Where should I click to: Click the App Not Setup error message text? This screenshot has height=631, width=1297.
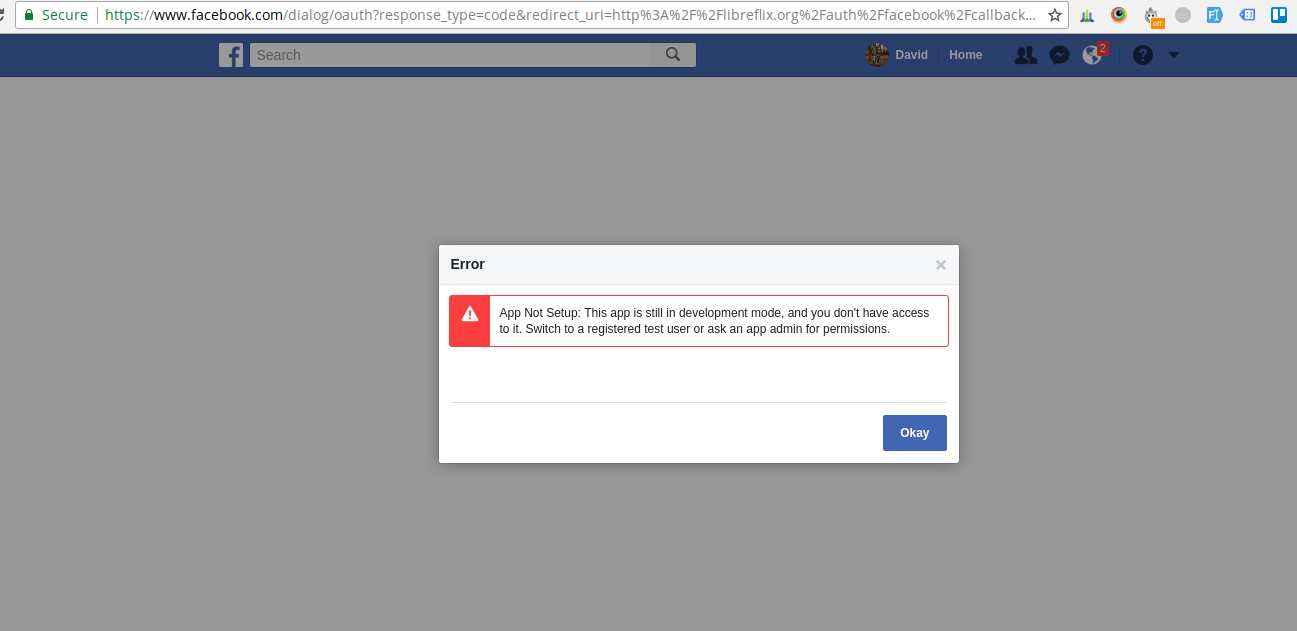pos(714,321)
